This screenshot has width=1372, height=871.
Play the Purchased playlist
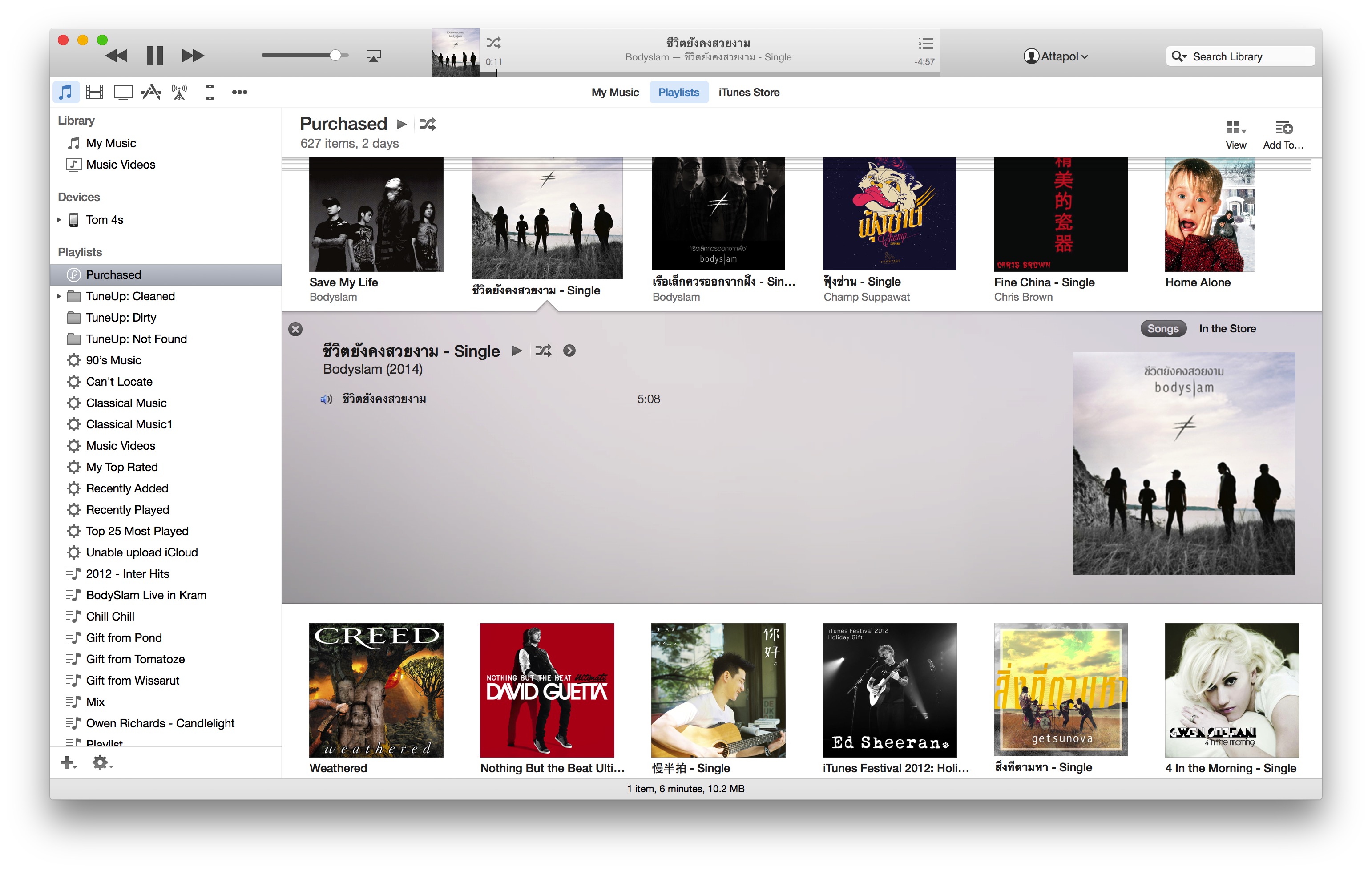[401, 124]
